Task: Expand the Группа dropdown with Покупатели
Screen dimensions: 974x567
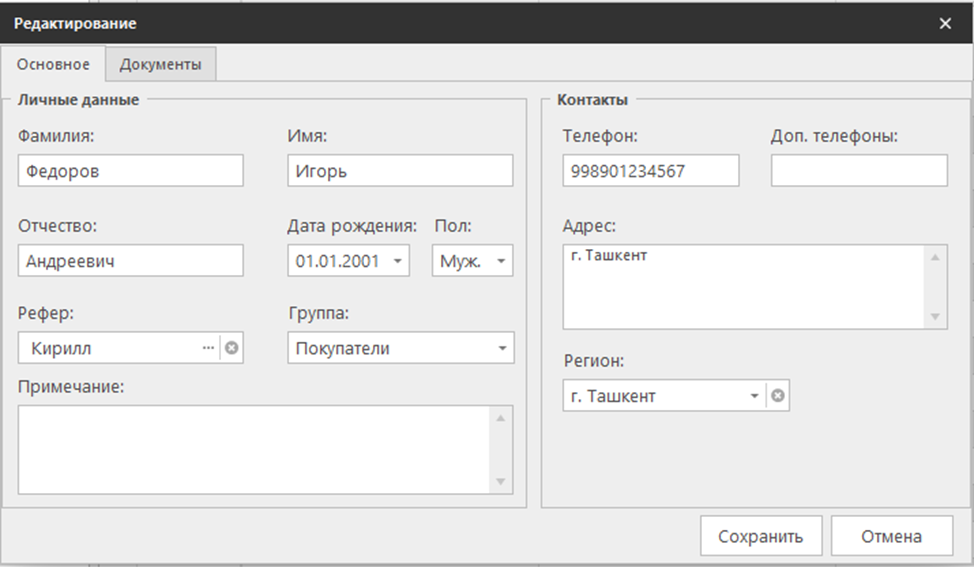Action: tap(501, 349)
